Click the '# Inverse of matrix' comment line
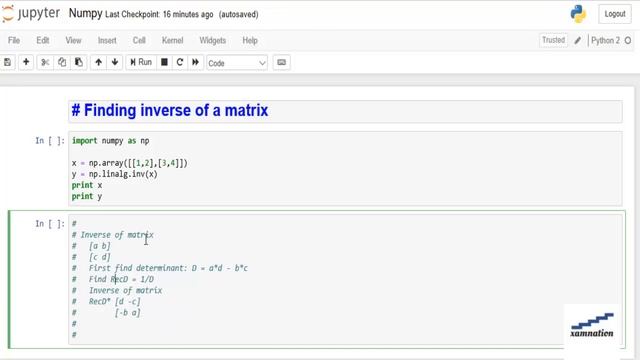The width and height of the screenshot is (640, 360). (x=113, y=235)
